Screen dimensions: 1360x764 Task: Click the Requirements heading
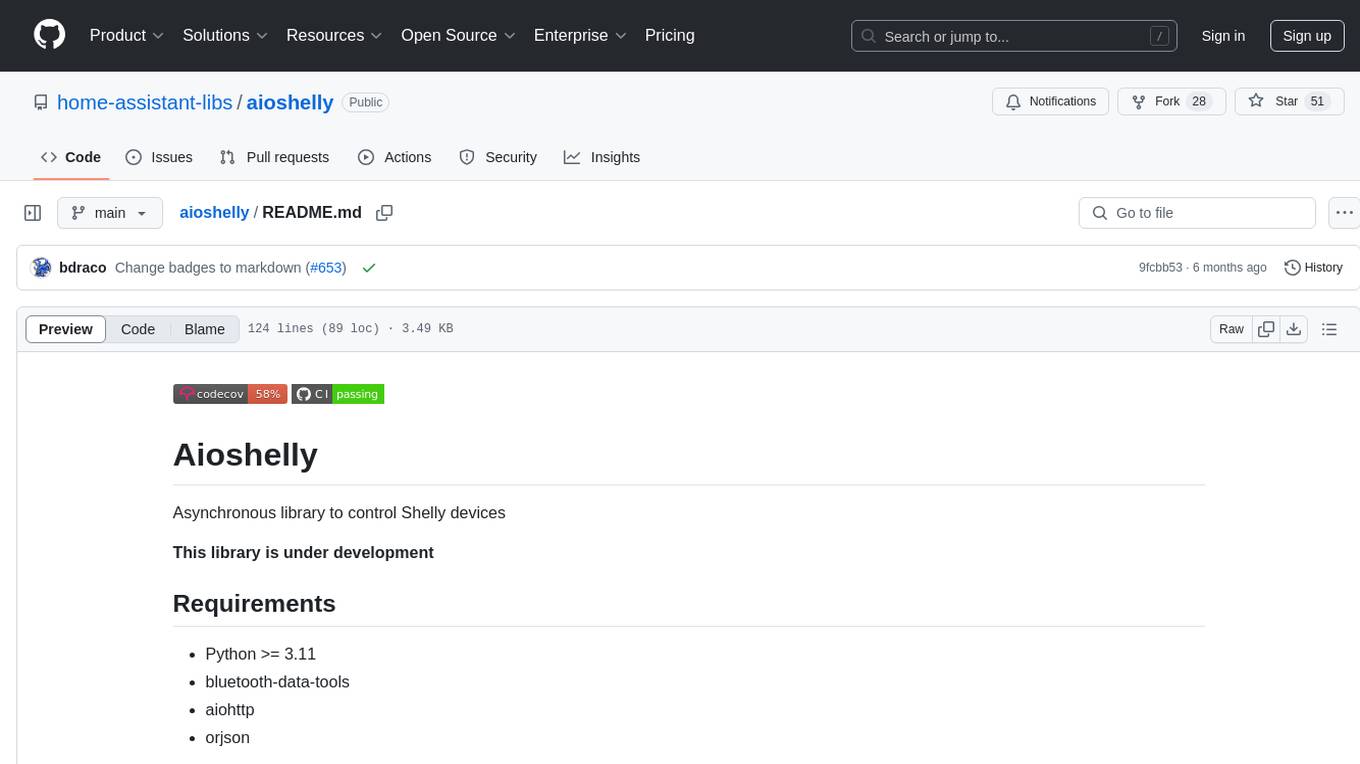(x=254, y=603)
